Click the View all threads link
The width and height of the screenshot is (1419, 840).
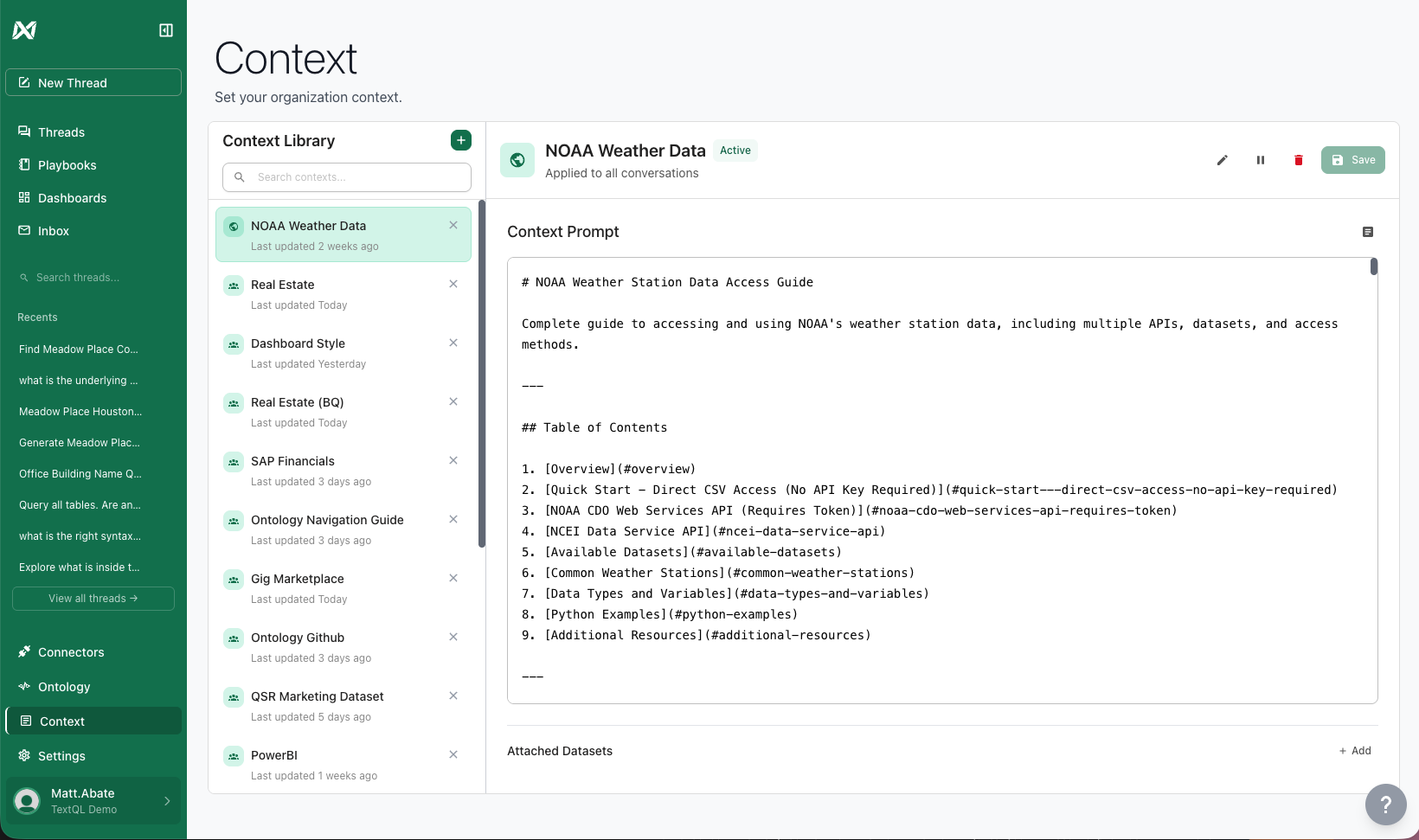coord(93,598)
